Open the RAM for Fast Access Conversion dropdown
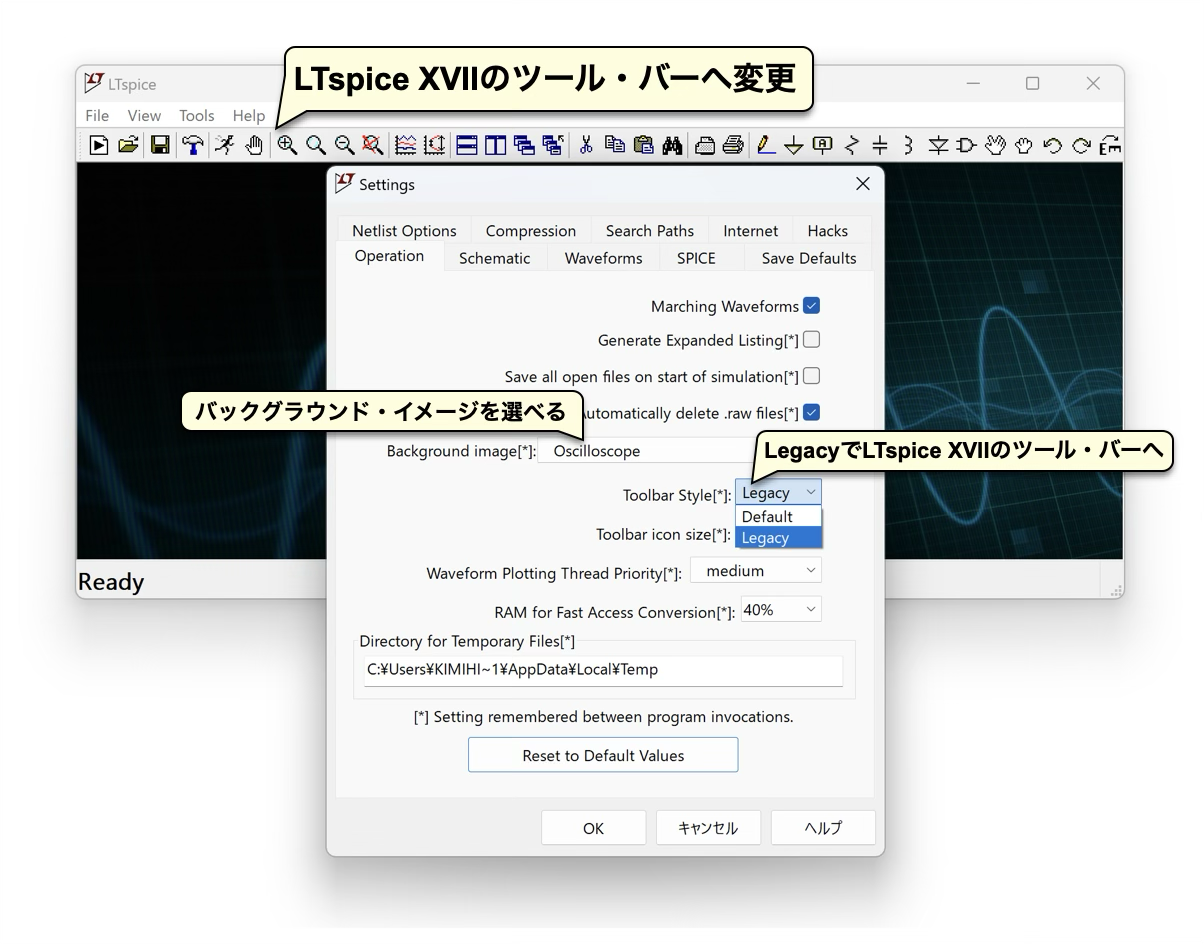The width and height of the screenshot is (1204, 944). pos(781,610)
